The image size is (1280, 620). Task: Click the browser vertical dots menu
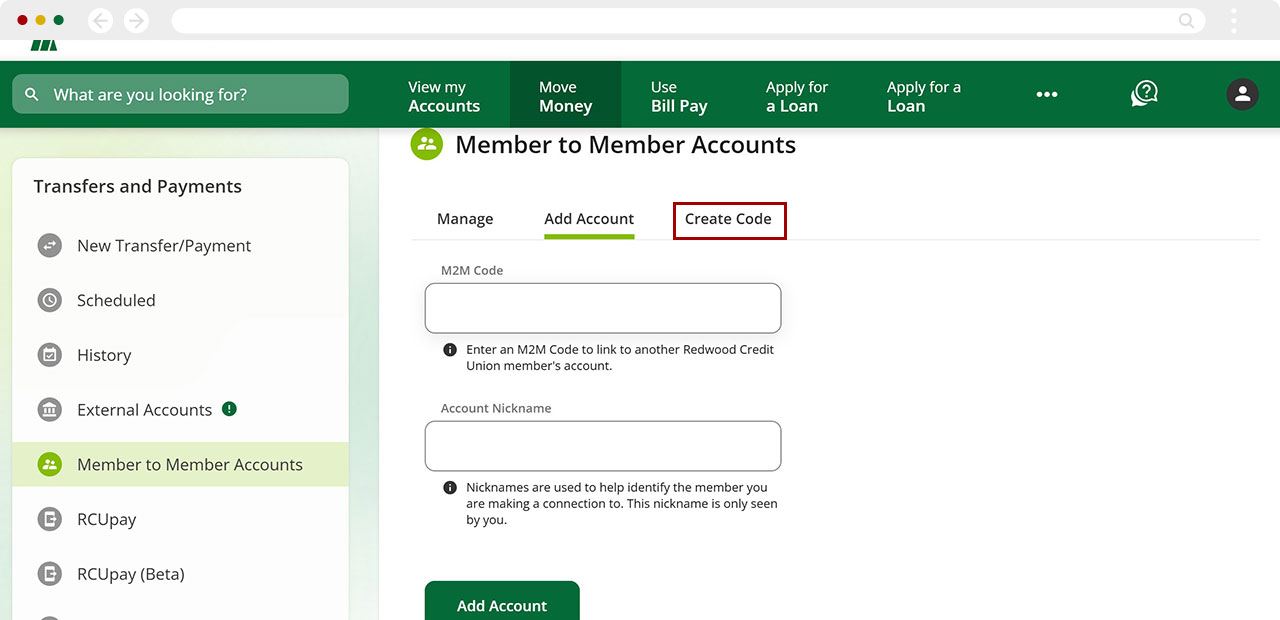click(x=1234, y=20)
